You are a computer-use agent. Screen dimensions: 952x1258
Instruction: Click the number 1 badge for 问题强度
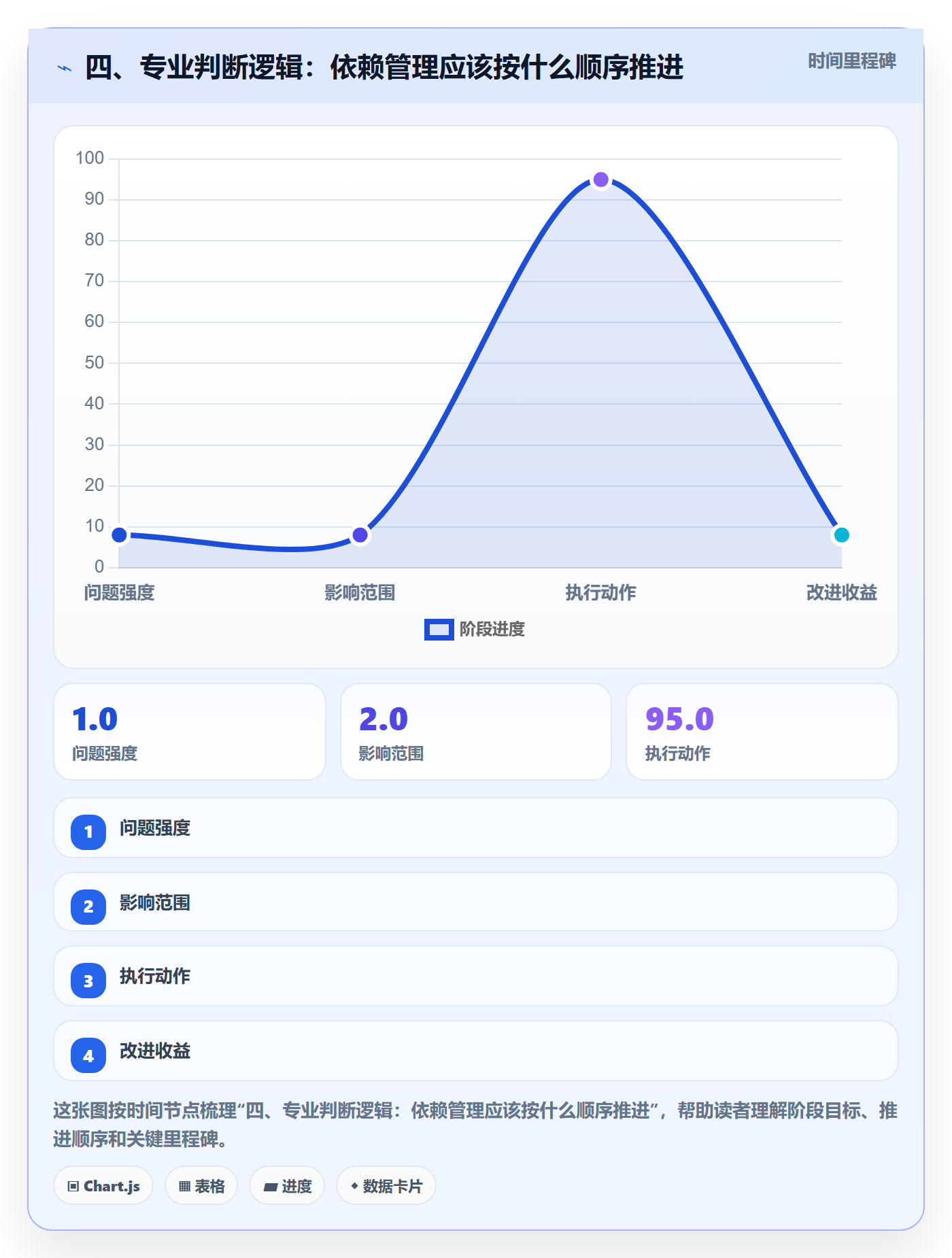(x=88, y=832)
